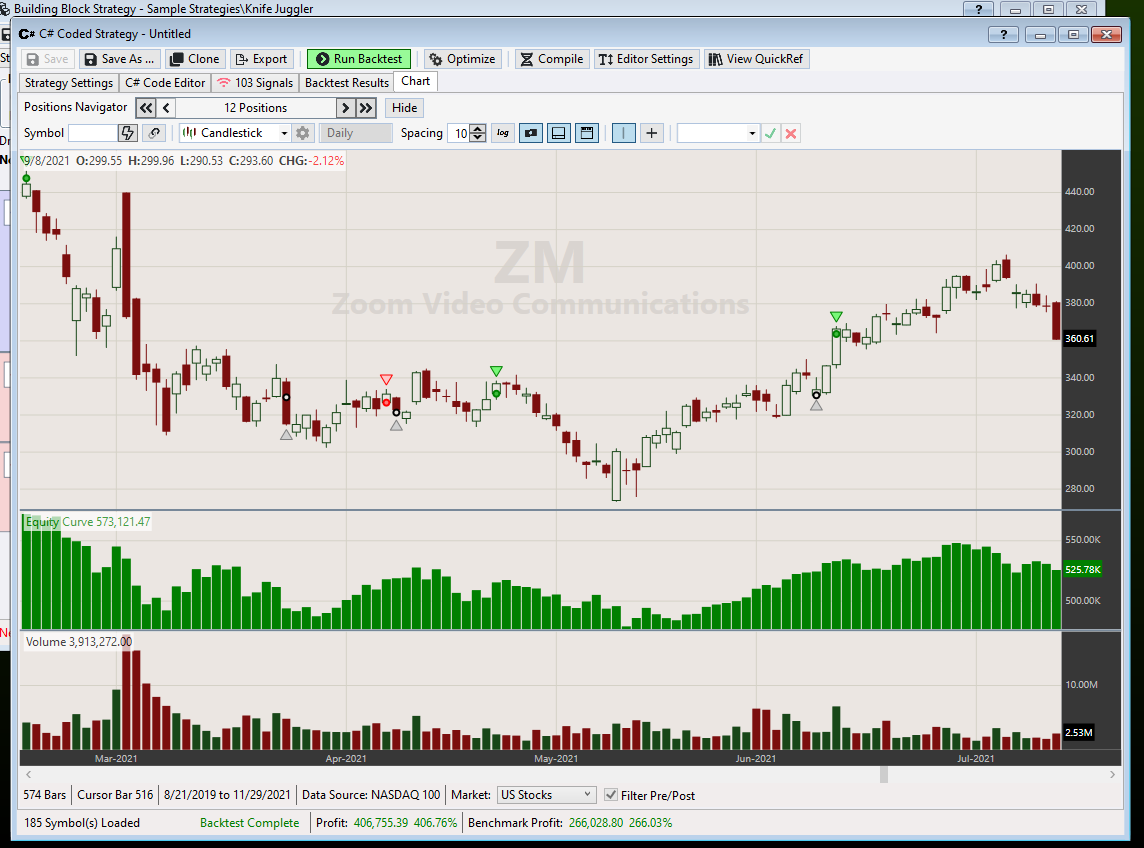Click the green checkmark apply icon
This screenshot has width=1144, height=848.
pyautogui.click(x=770, y=133)
